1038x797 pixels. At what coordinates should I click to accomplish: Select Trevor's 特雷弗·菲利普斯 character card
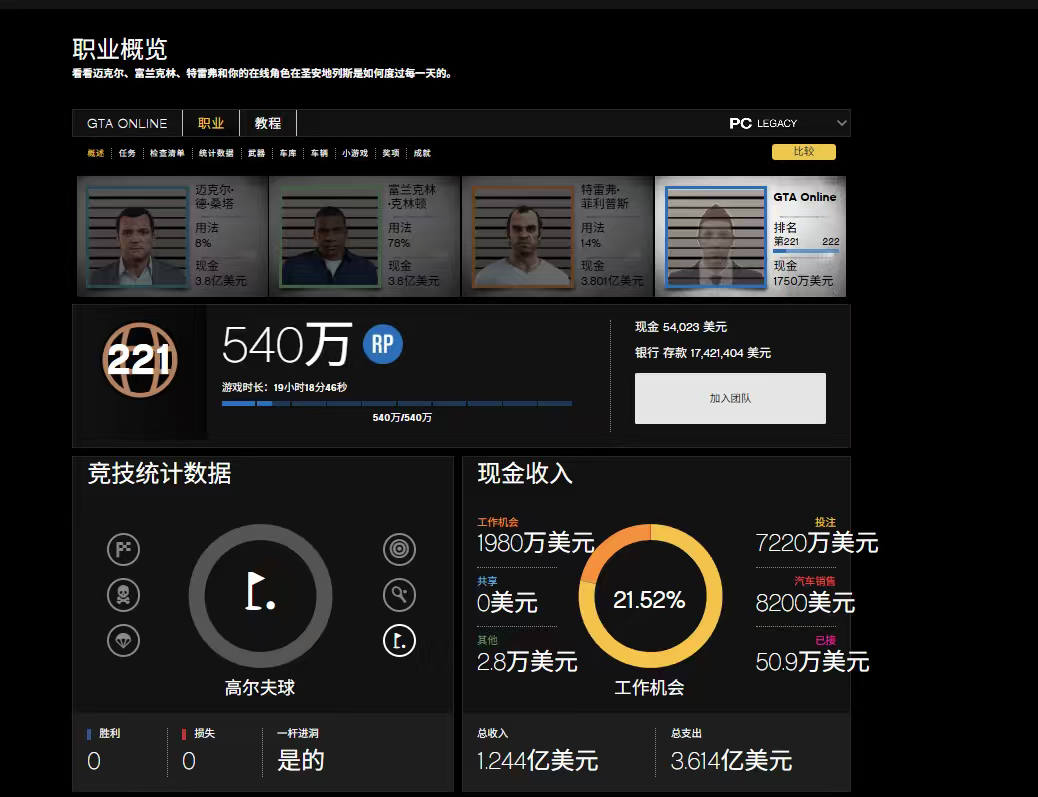pyautogui.click(x=557, y=237)
